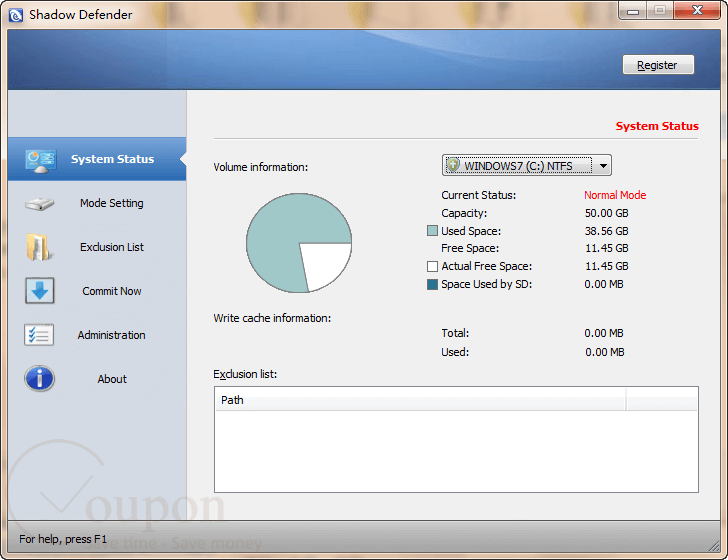The width and height of the screenshot is (728, 560).
Task: Click the Exclusion List folder icon
Action: (39, 247)
